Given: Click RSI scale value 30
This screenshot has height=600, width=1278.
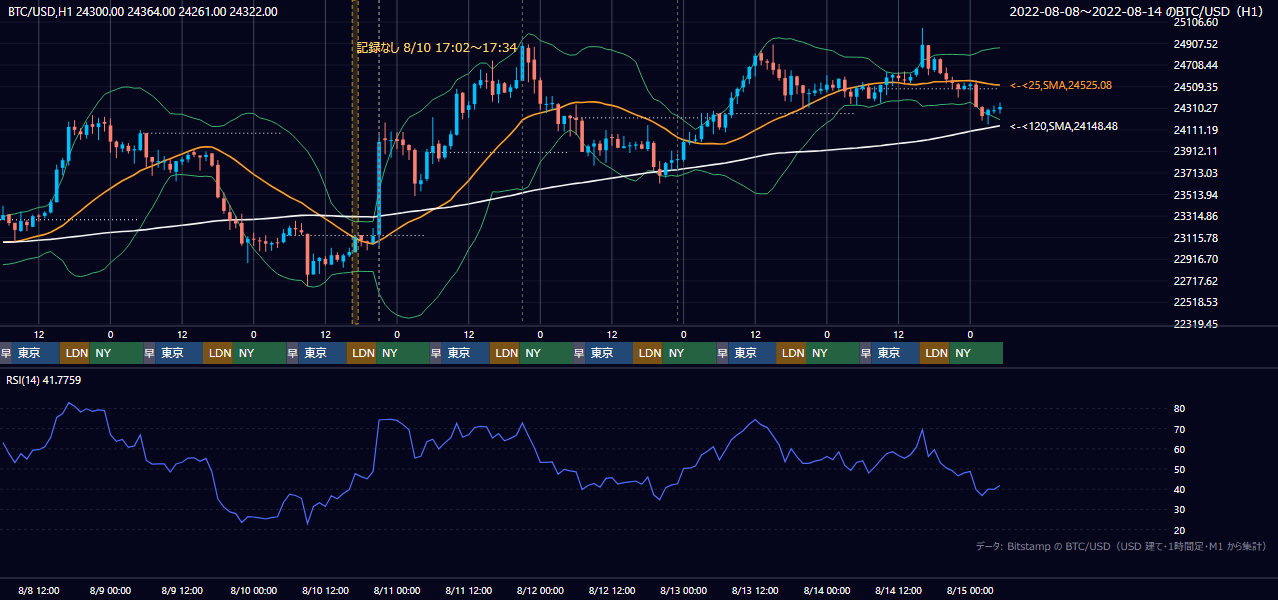Looking at the screenshot, I should coord(1180,510).
